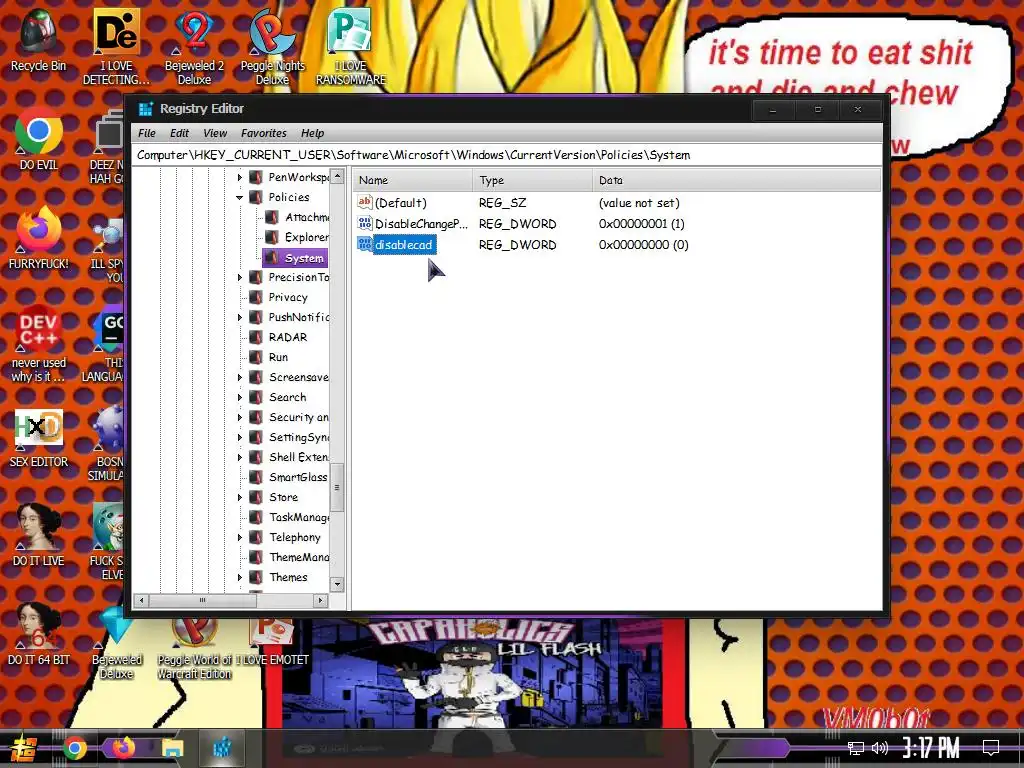1024x768 pixels.
Task: Open the DO IT 64 BIT desktop icon
Action: 39,635
